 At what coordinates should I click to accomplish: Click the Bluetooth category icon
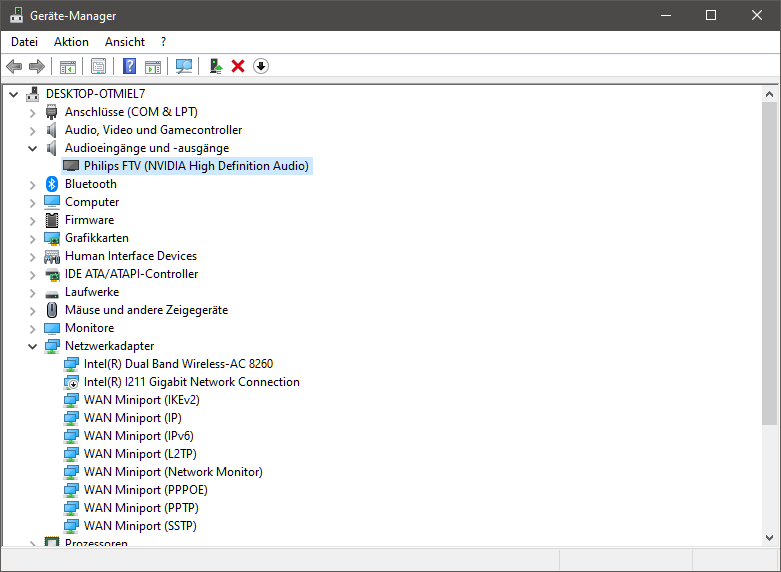tap(52, 184)
